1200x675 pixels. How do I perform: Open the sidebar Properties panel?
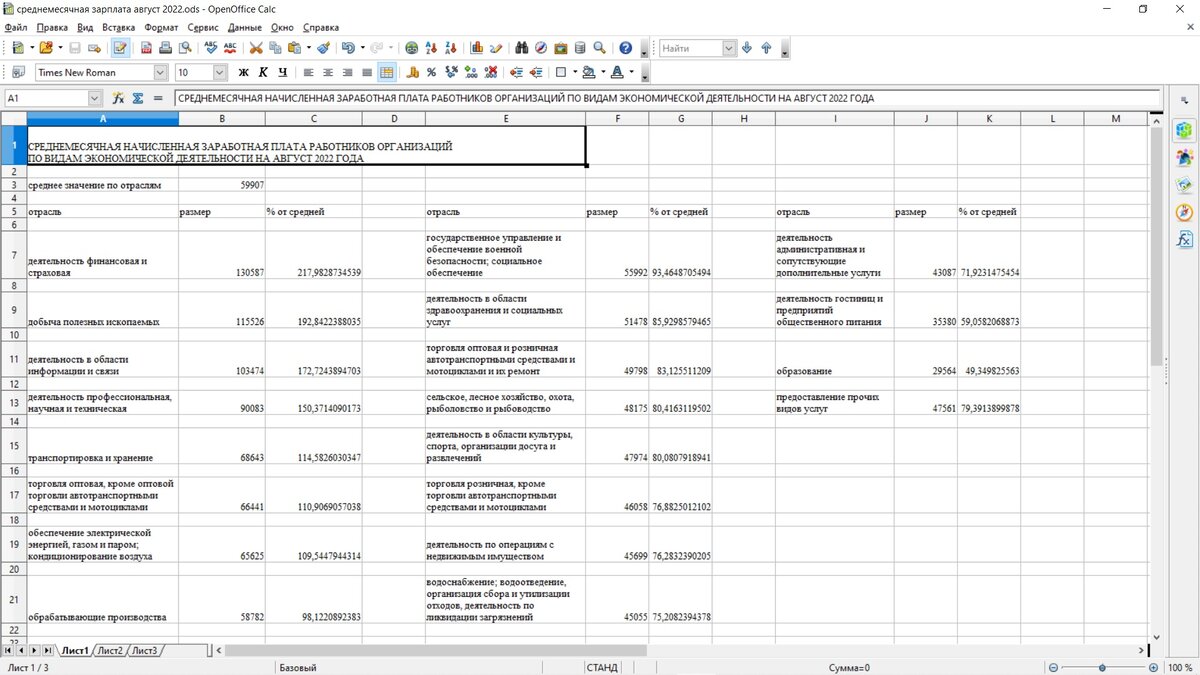coord(1185,130)
